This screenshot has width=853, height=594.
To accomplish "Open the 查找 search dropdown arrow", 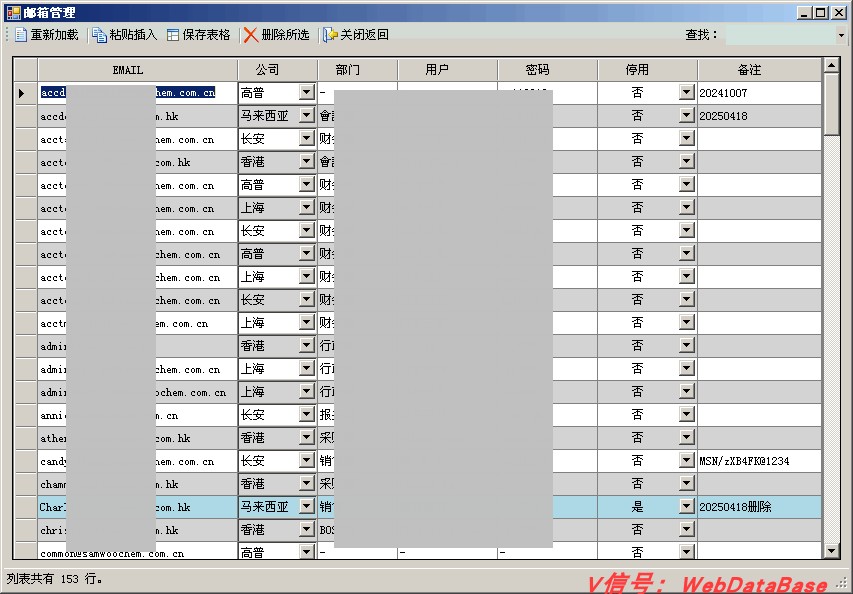I will [x=841, y=35].
